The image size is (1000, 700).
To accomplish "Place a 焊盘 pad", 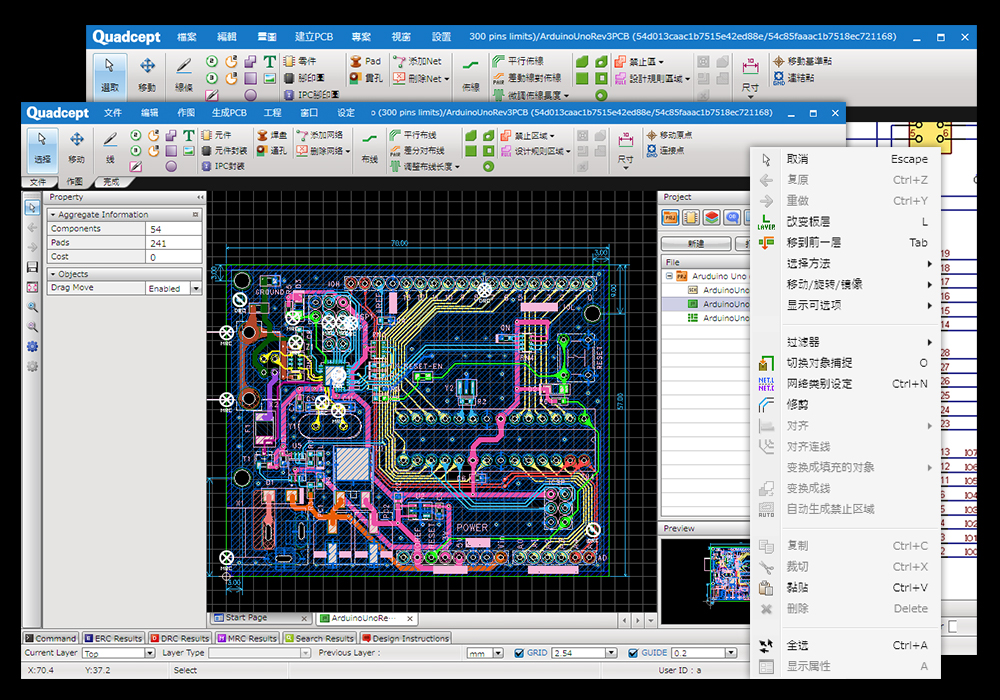I will [x=272, y=135].
